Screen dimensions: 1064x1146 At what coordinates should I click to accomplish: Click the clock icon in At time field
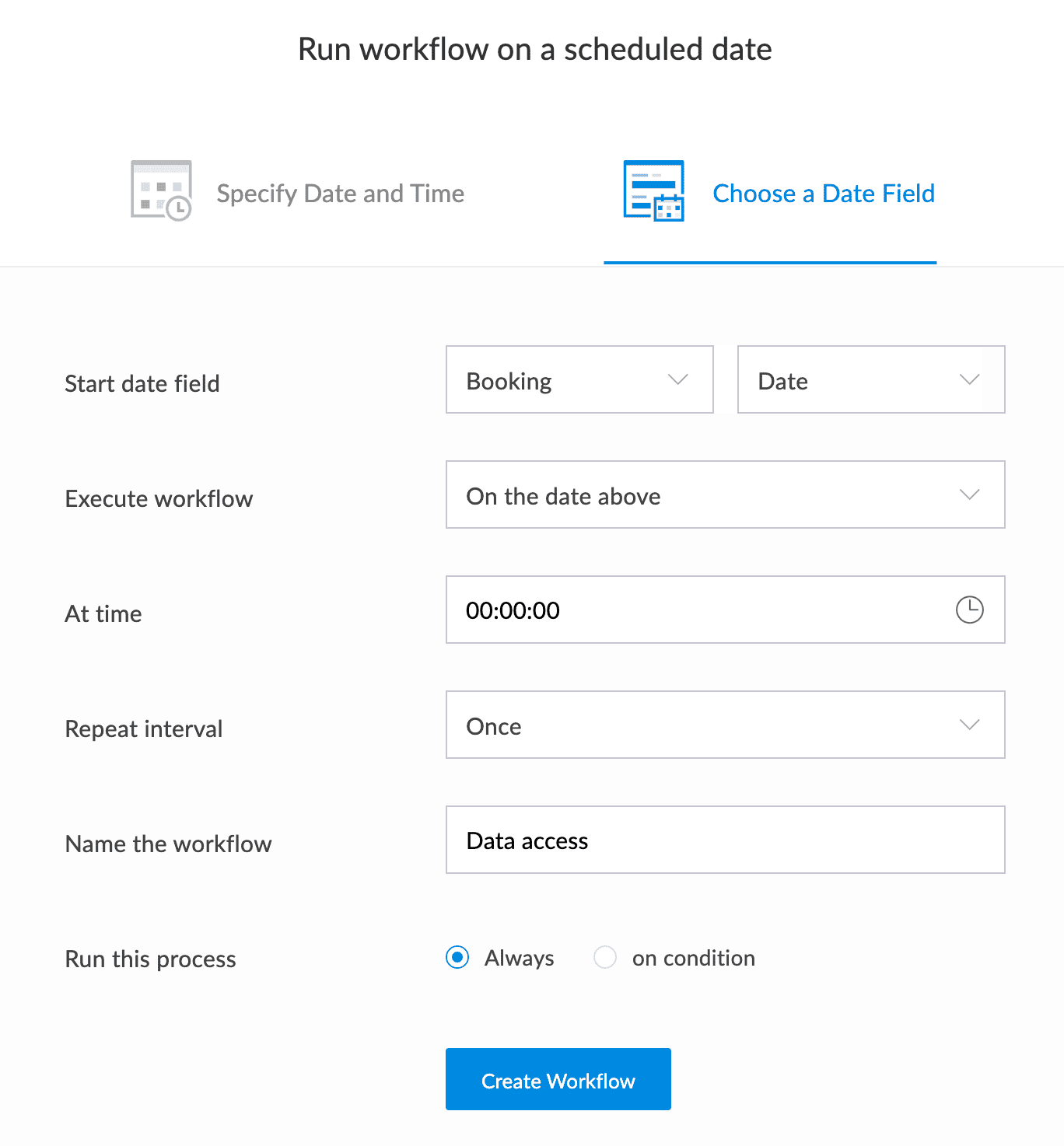coord(969,610)
